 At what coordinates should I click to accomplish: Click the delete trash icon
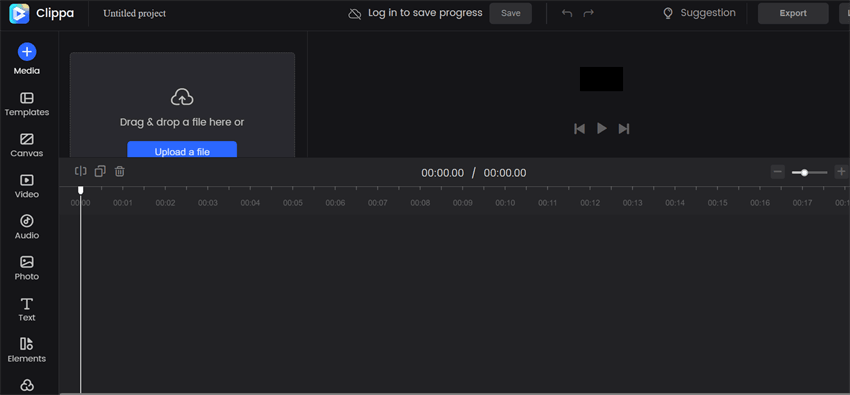[x=120, y=171]
